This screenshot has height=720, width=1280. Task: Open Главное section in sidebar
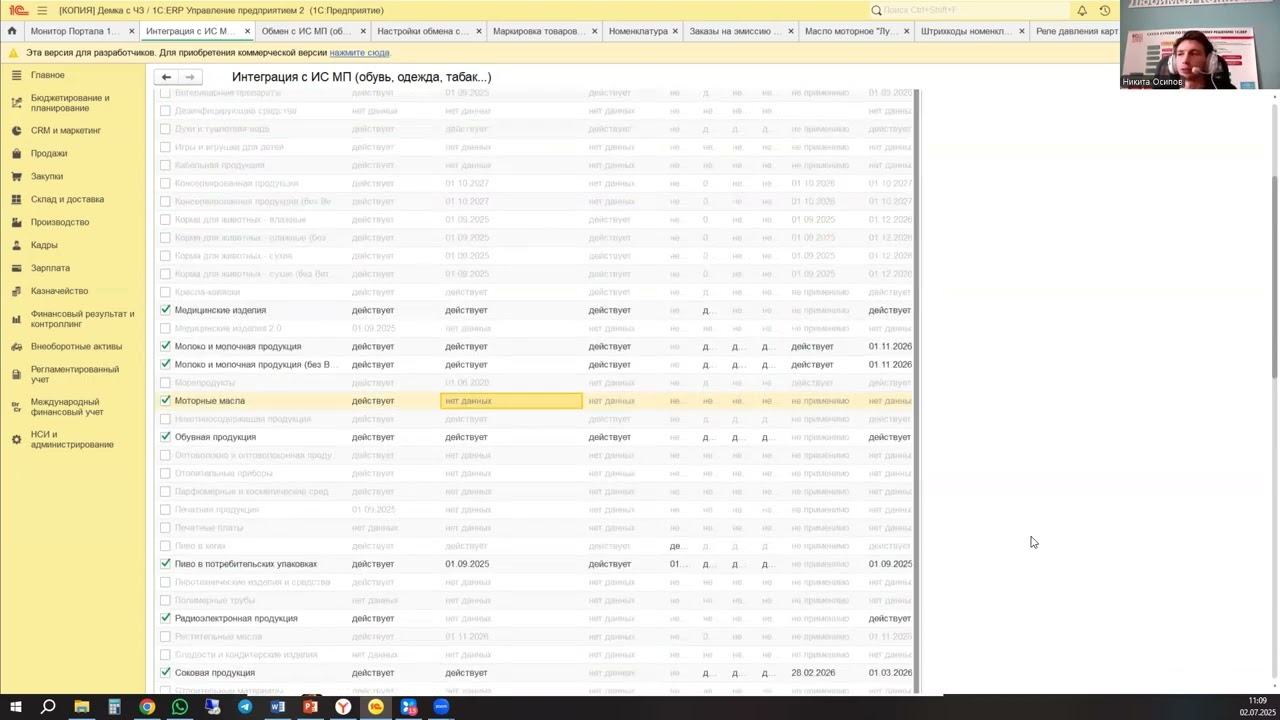click(47, 75)
